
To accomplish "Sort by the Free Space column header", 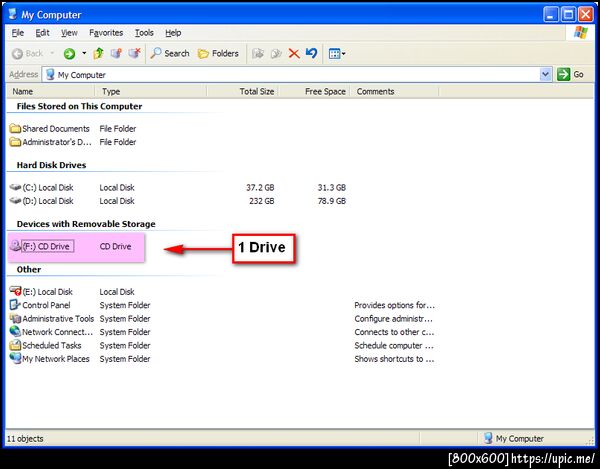I will coord(314,91).
